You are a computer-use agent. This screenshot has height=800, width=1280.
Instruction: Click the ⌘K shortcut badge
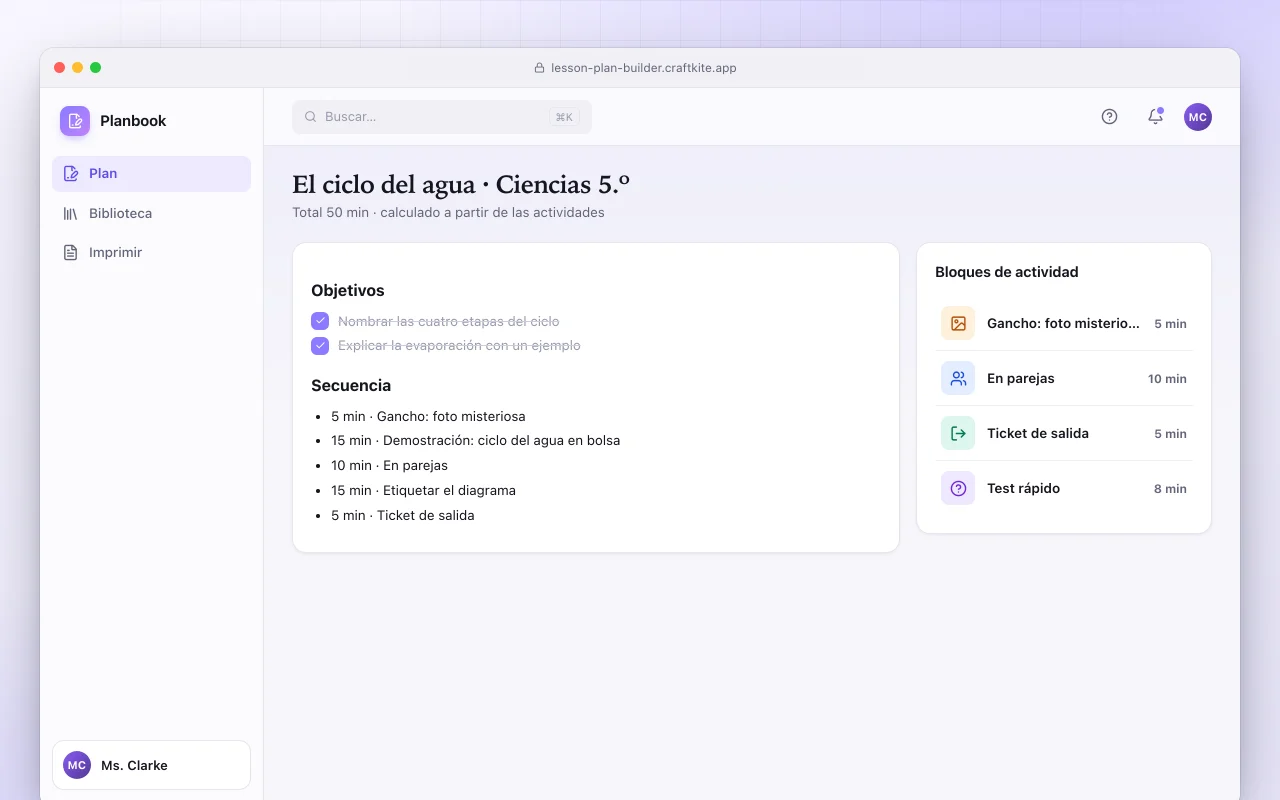(564, 117)
